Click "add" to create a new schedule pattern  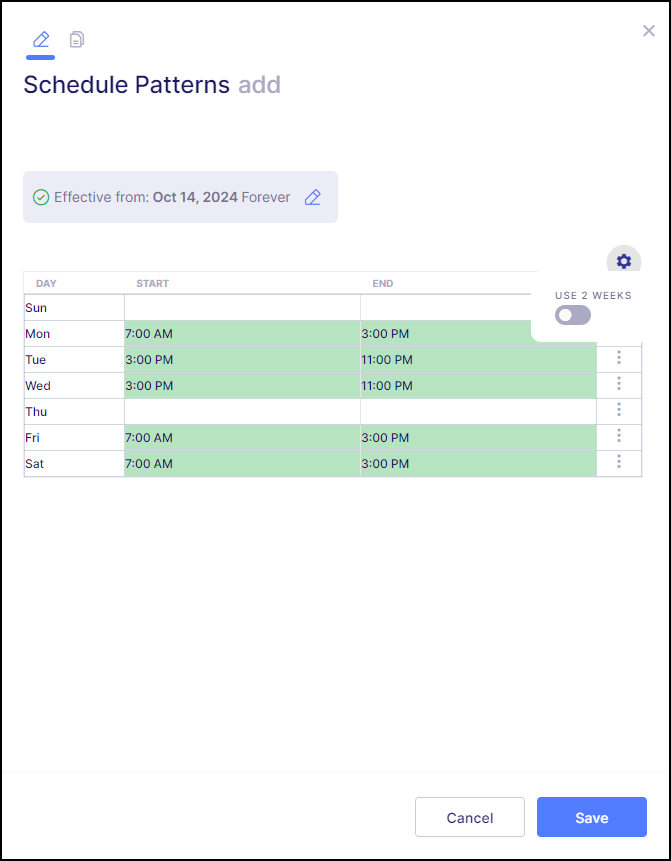click(x=259, y=85)
